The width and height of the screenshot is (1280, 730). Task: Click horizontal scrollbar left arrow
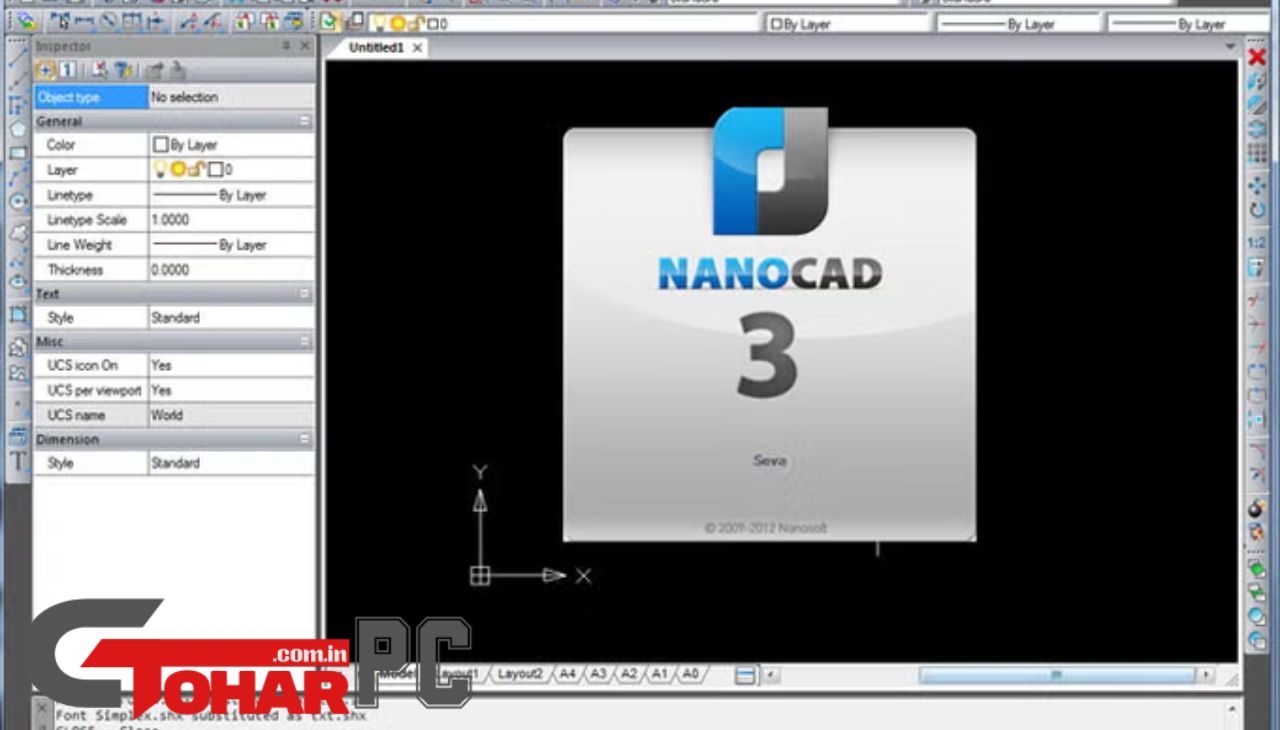tap(771, 676)
